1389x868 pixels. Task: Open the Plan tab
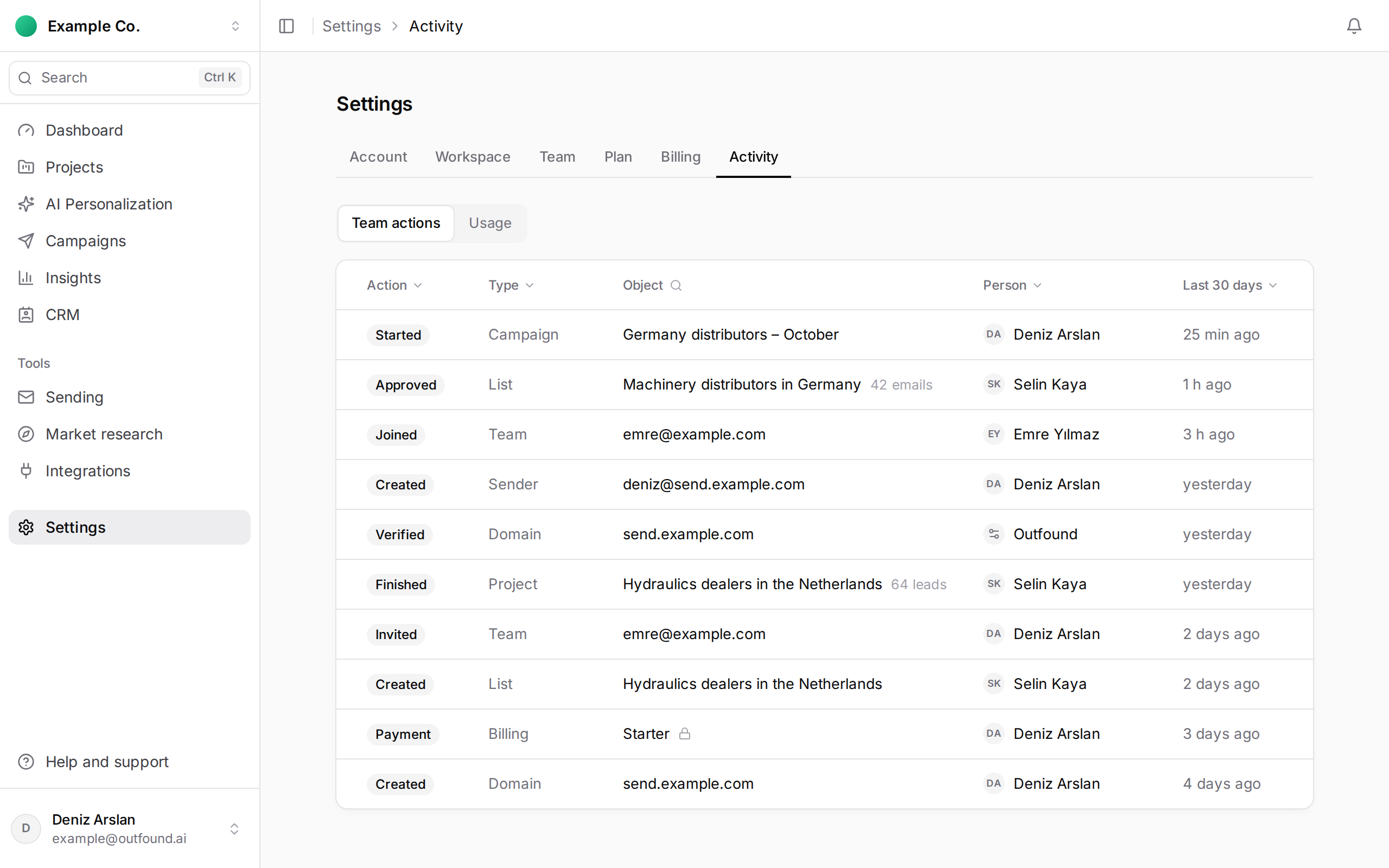617,157
